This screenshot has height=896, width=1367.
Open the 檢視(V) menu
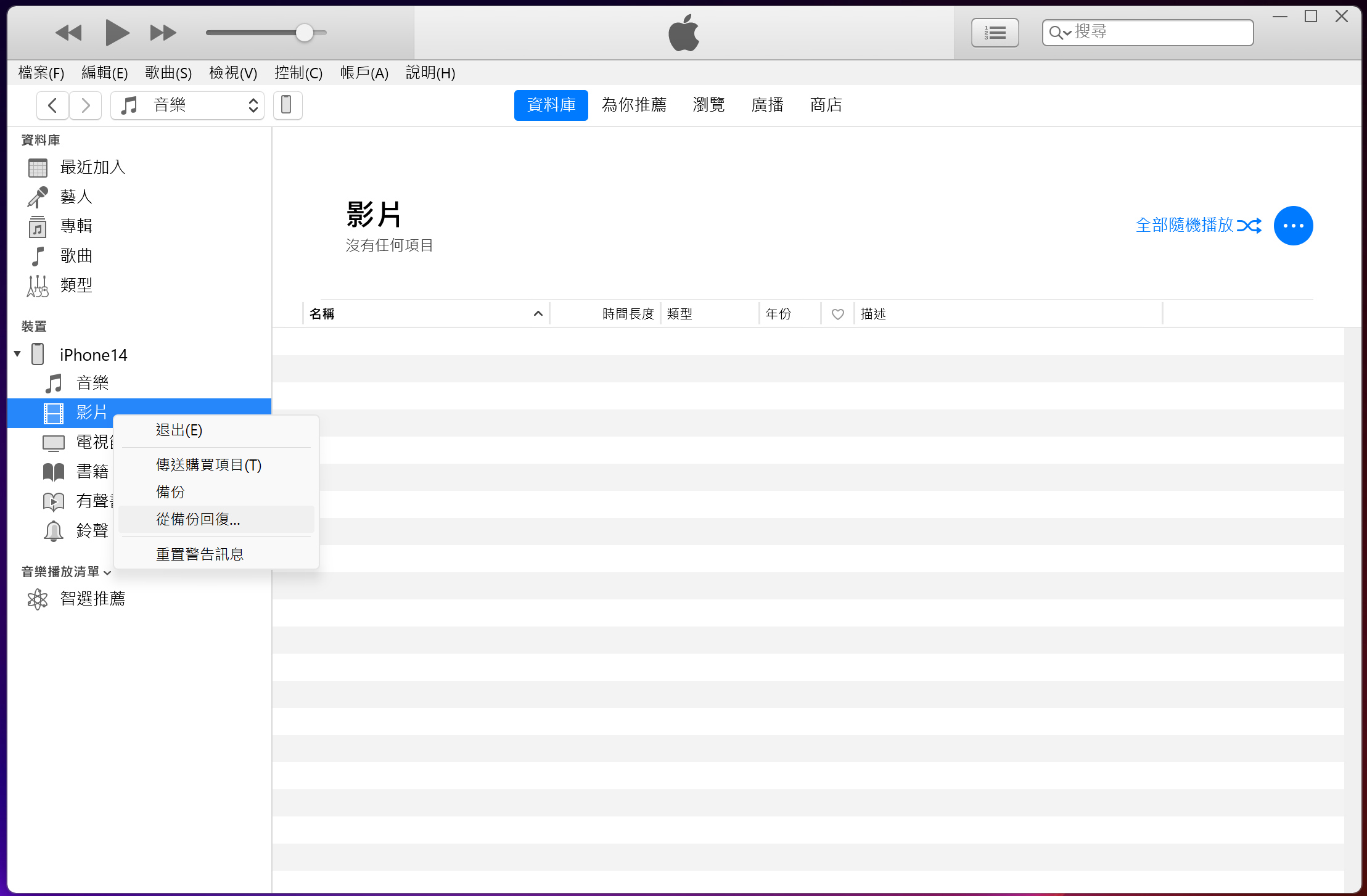tap(233, 73)
